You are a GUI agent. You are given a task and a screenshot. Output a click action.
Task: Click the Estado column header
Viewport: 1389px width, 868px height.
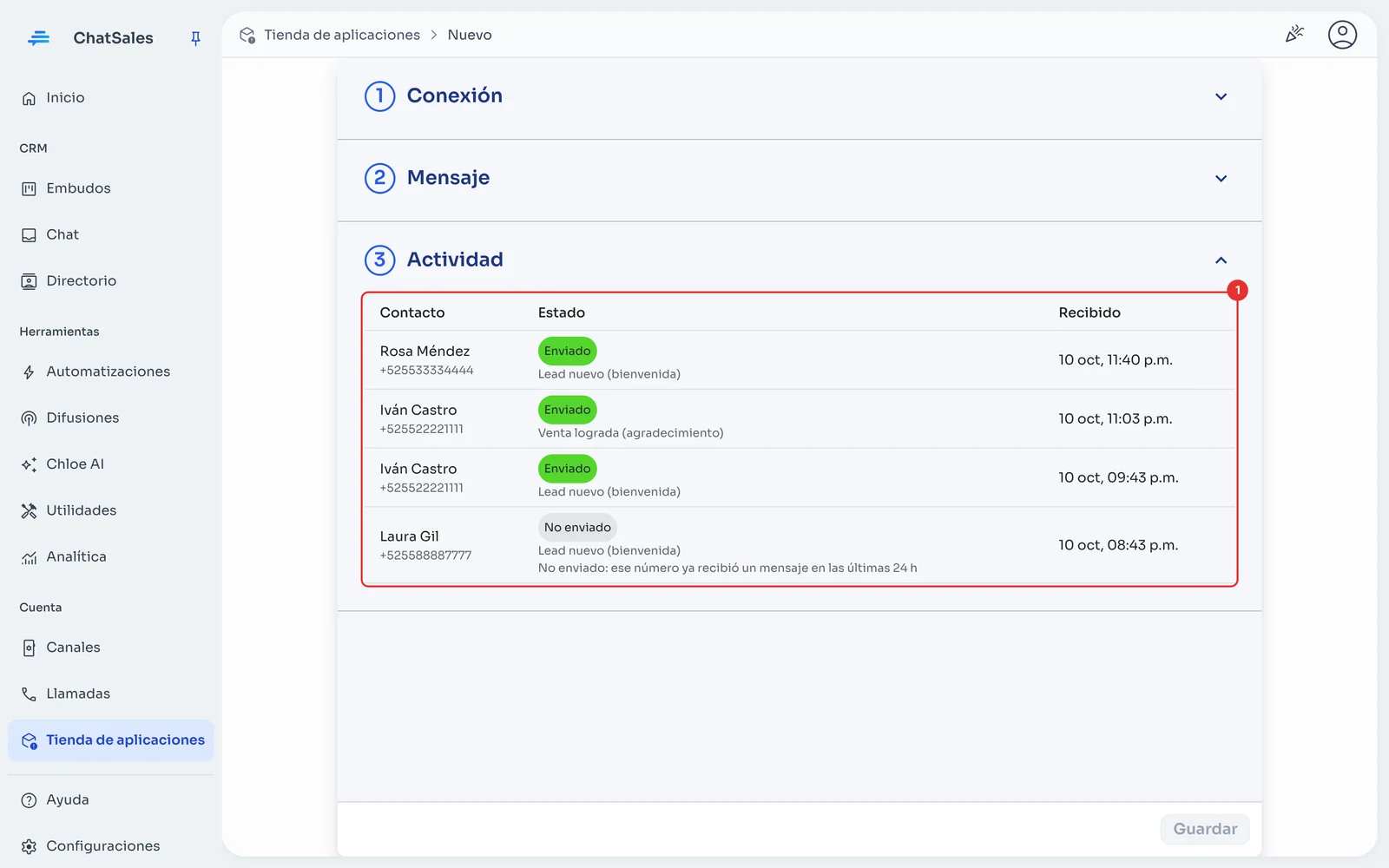tap(561, 312)
